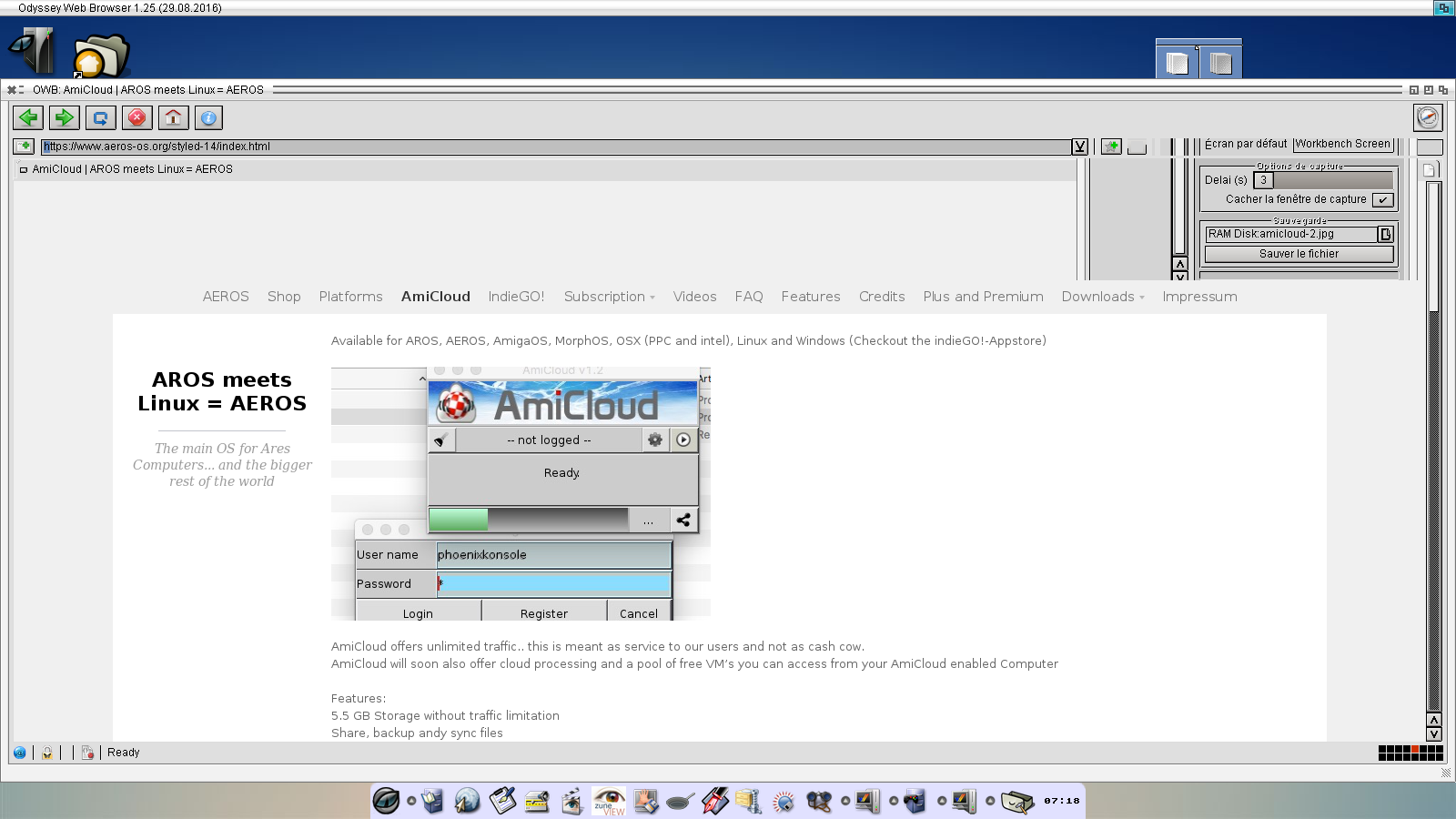The image size is (1456, 819).
Task: Click the file chooser icon beside amicloud-2.jpg
Action: [x=1386, y=235]
